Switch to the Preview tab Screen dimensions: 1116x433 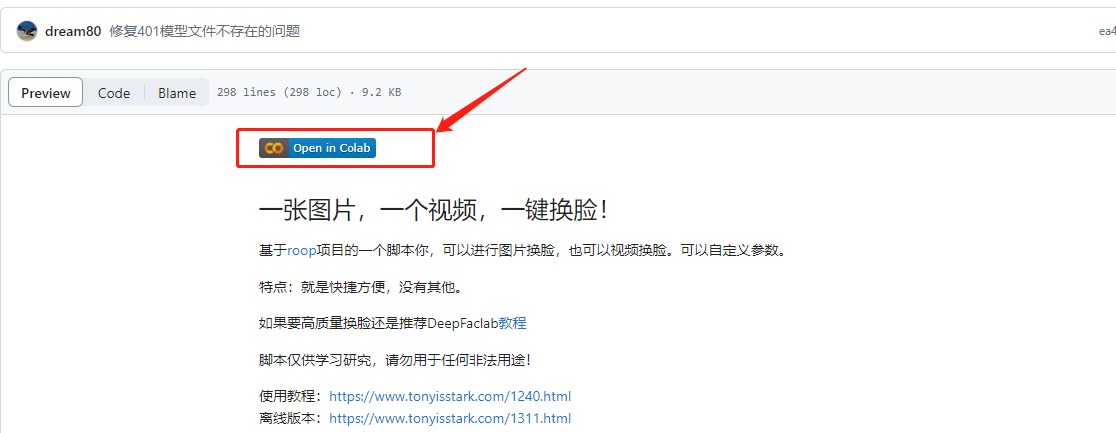click(x=46, y=93)
